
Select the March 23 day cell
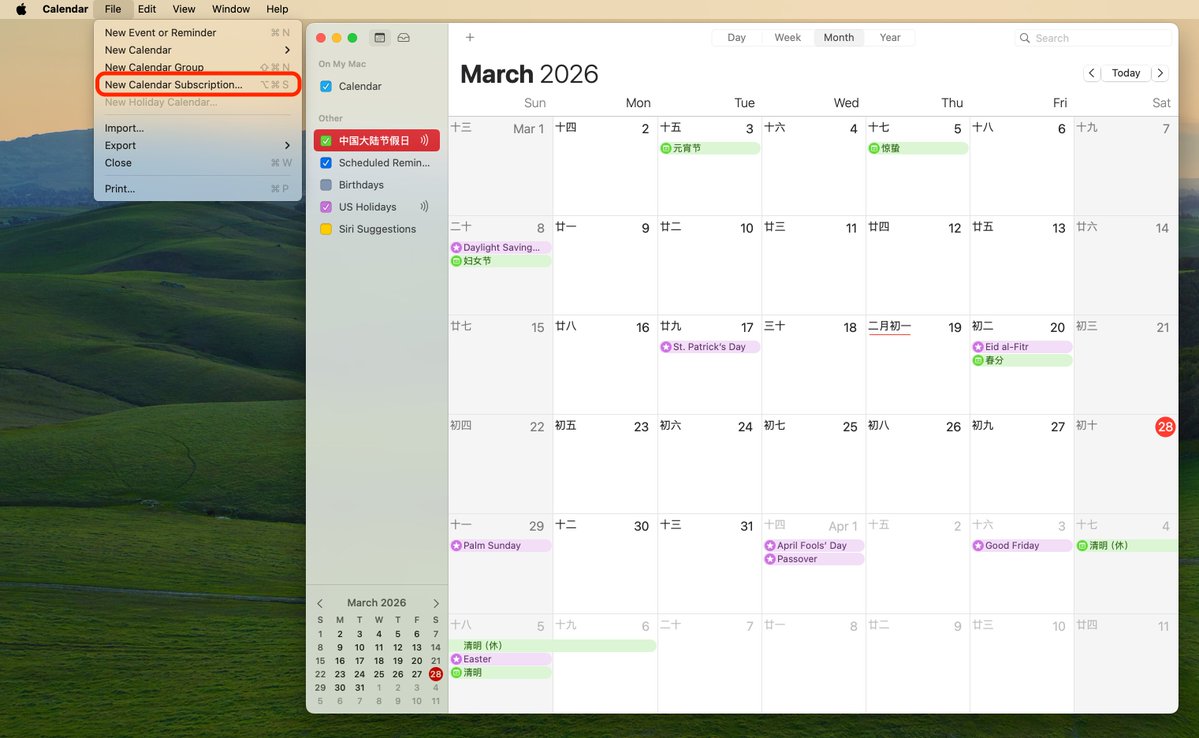(x=605, y=464)
